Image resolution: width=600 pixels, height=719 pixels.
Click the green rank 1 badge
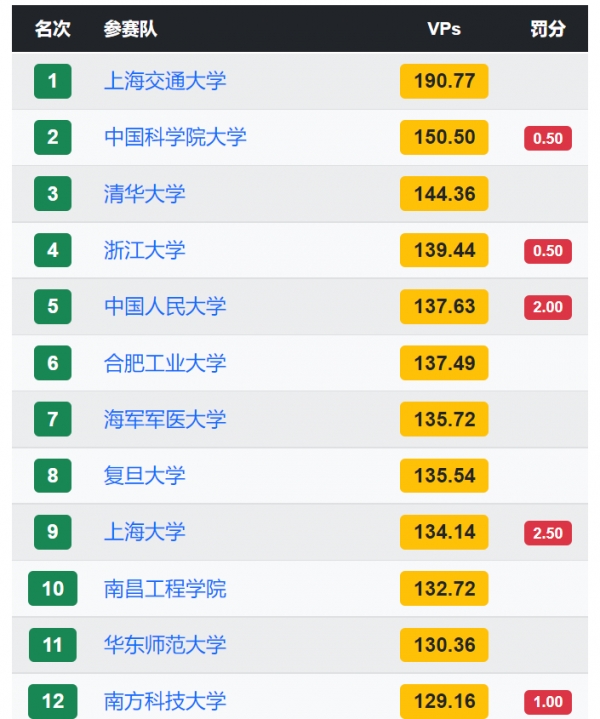pos(53,81)
